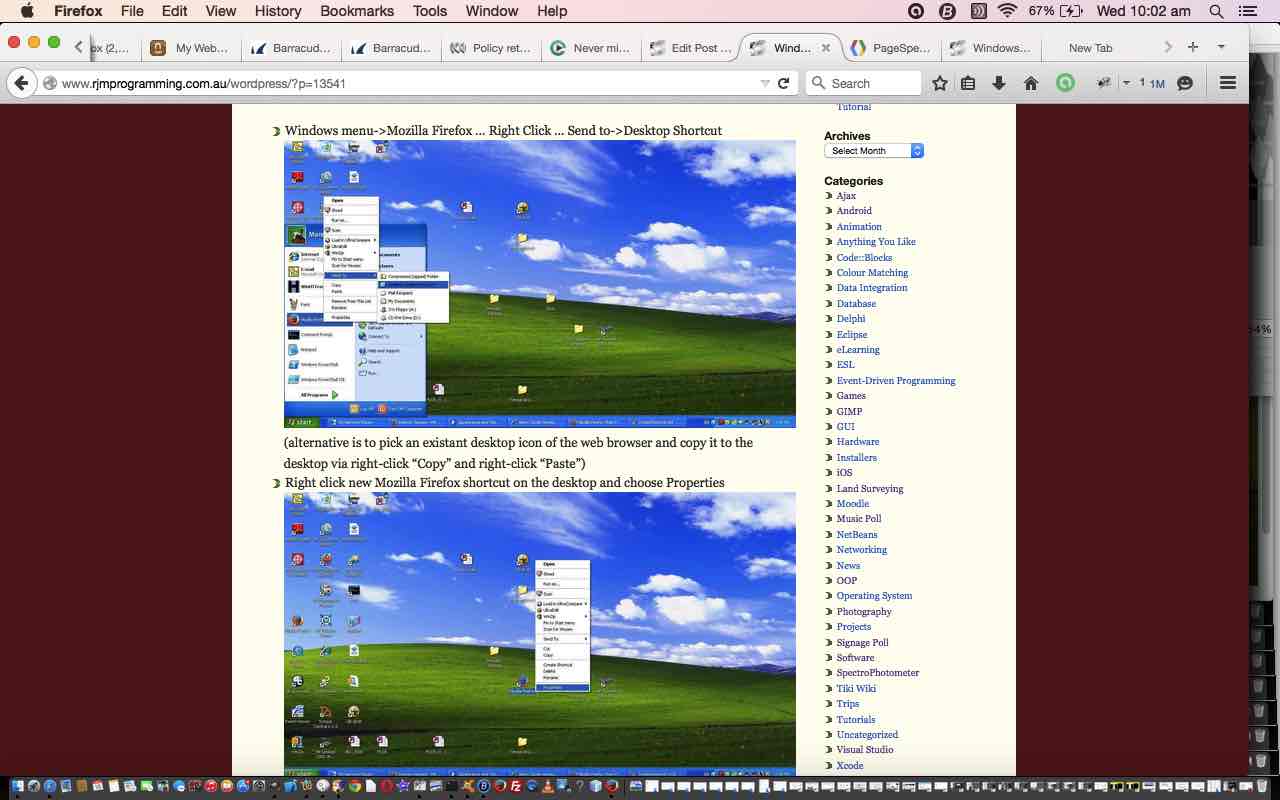The height and width of the screenshot is (800, 1280).
Task: Open the downloads arrow icon
Action: point(999,83)
